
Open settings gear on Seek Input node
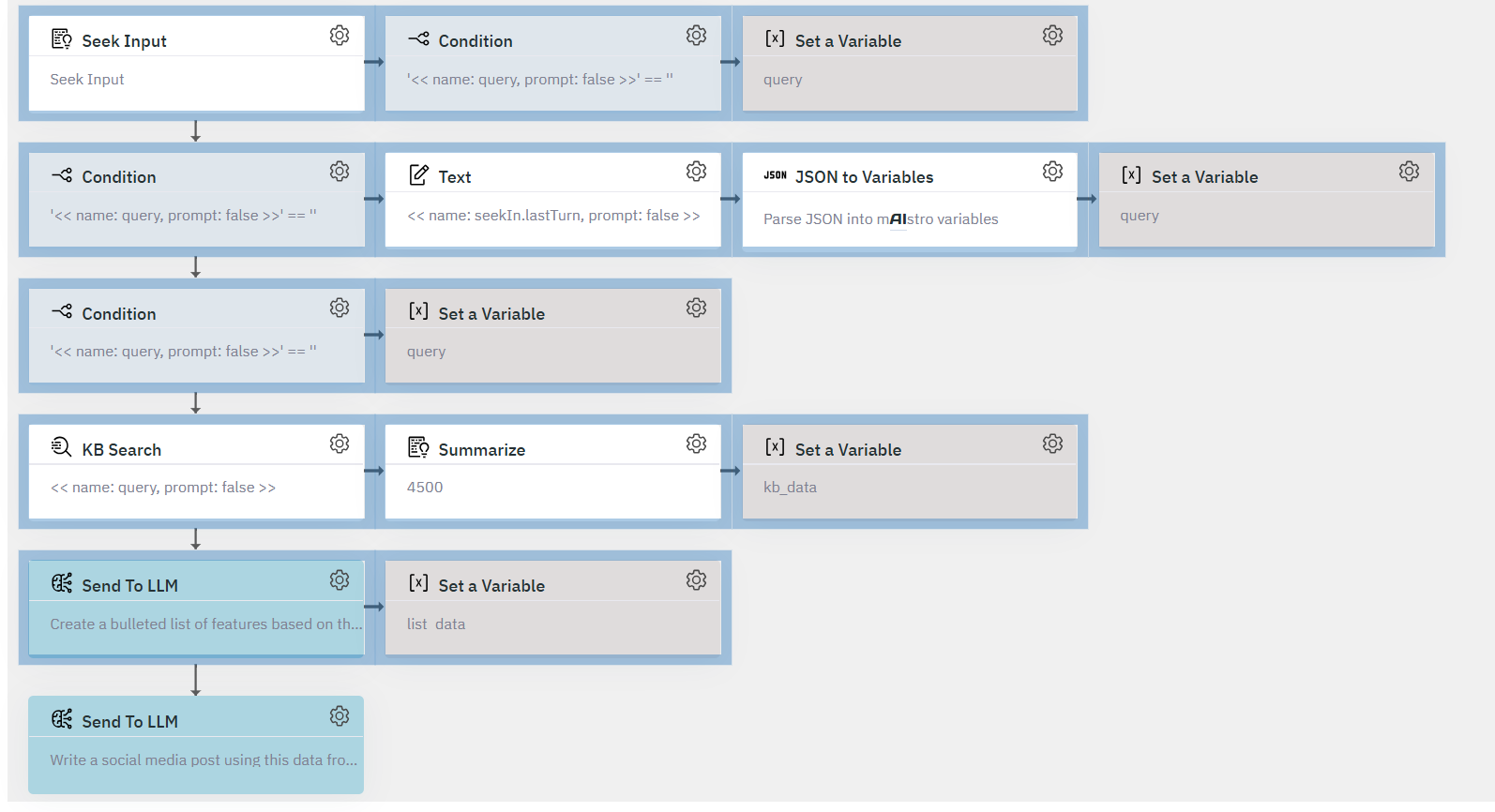pos(340,36)
